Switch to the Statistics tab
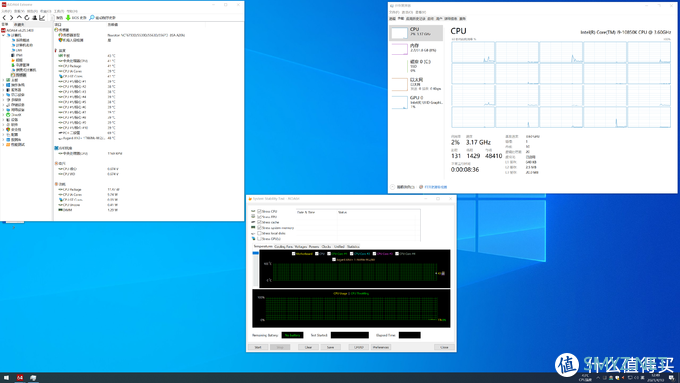 point(353,246)
